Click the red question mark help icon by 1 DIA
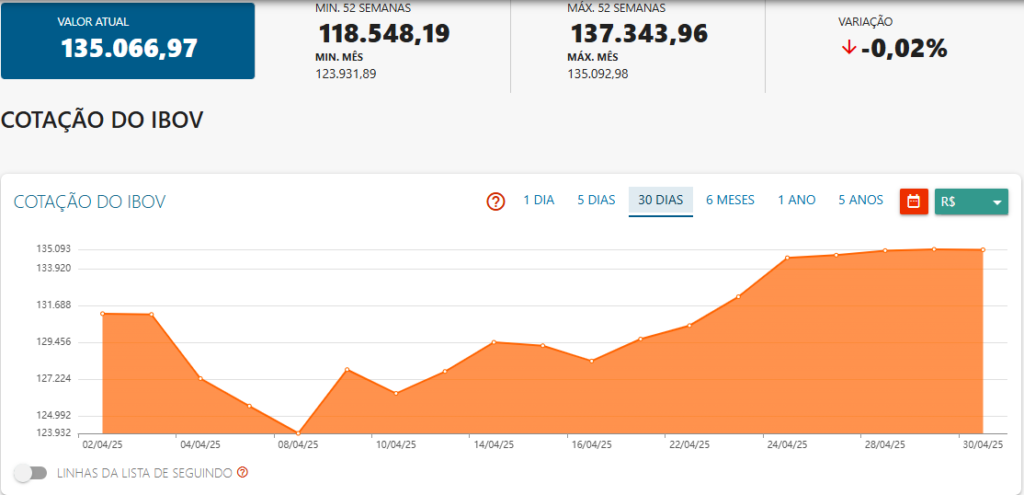Screen dimensions: 1024x495 (x=496, y=202)
